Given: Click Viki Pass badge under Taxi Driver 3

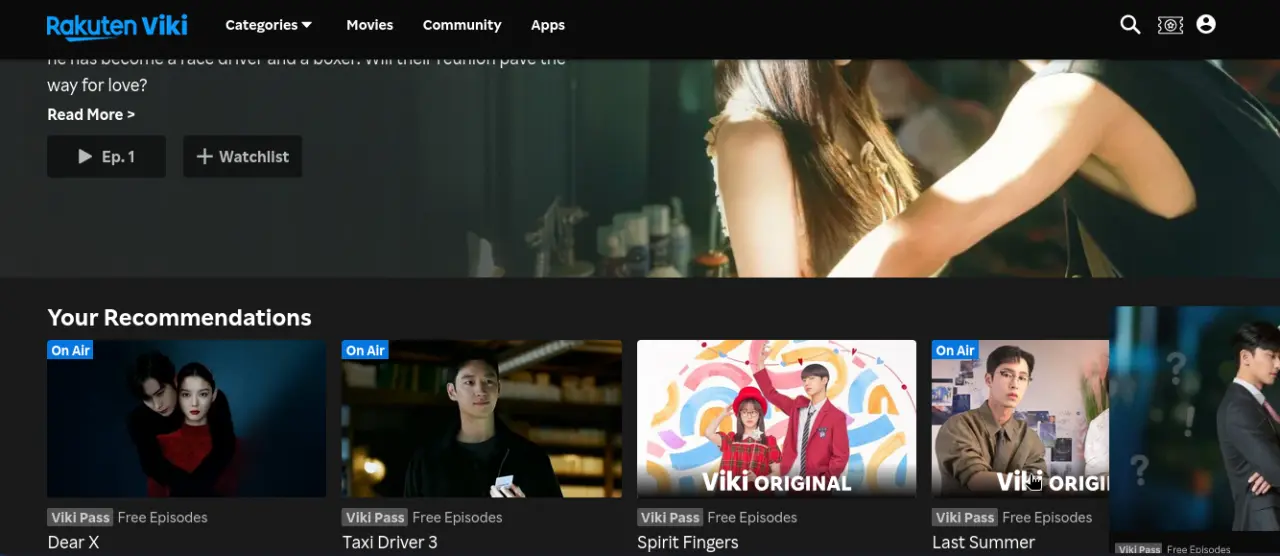Looking at the screenshot, I should click(x=375, y=518).
